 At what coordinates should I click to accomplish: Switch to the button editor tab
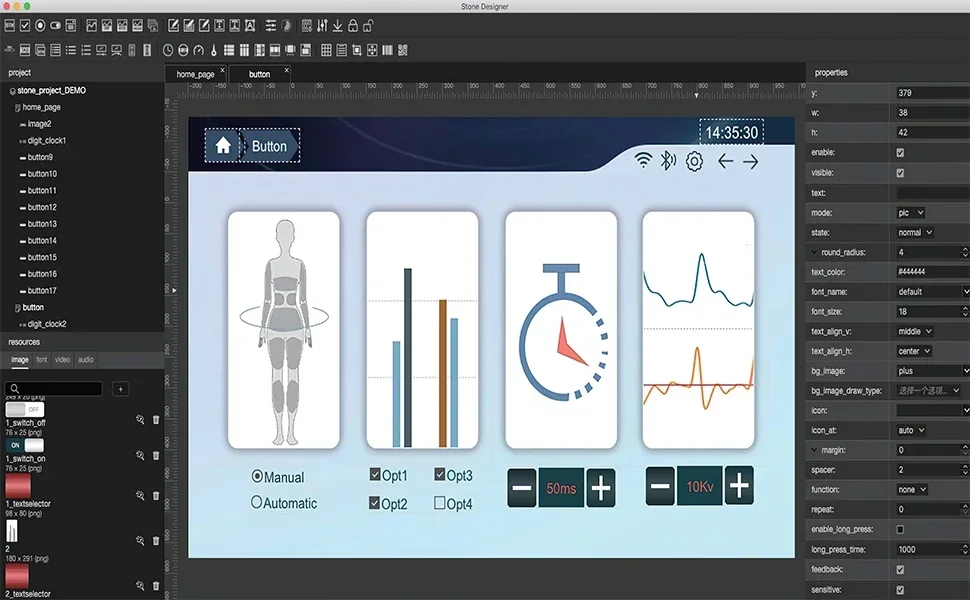coord(259,74)
